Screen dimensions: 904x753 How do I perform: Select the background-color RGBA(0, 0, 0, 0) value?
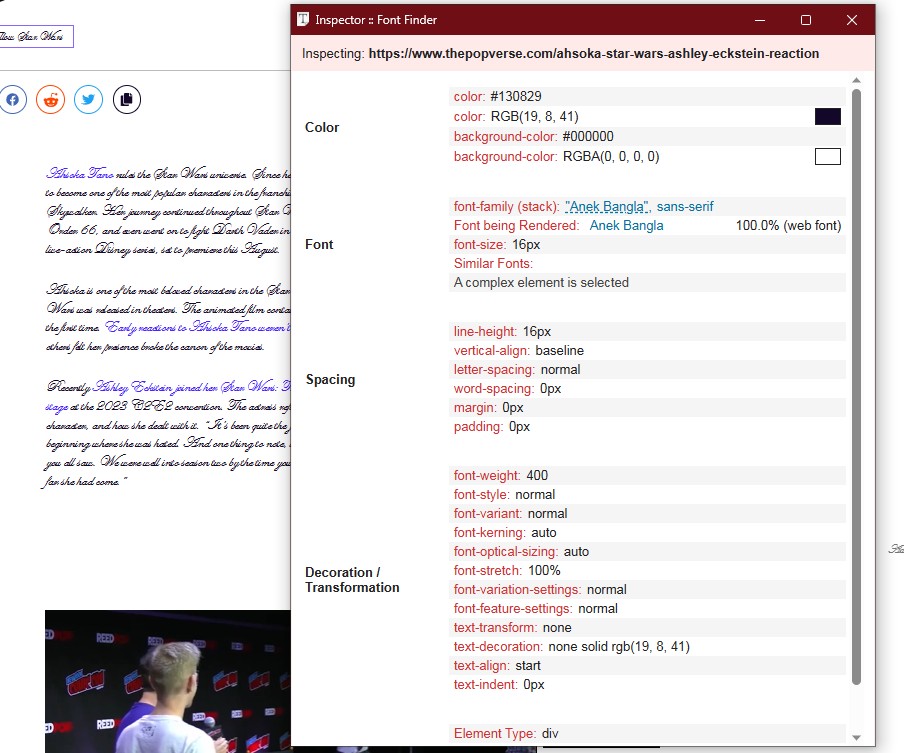point(611,156)
